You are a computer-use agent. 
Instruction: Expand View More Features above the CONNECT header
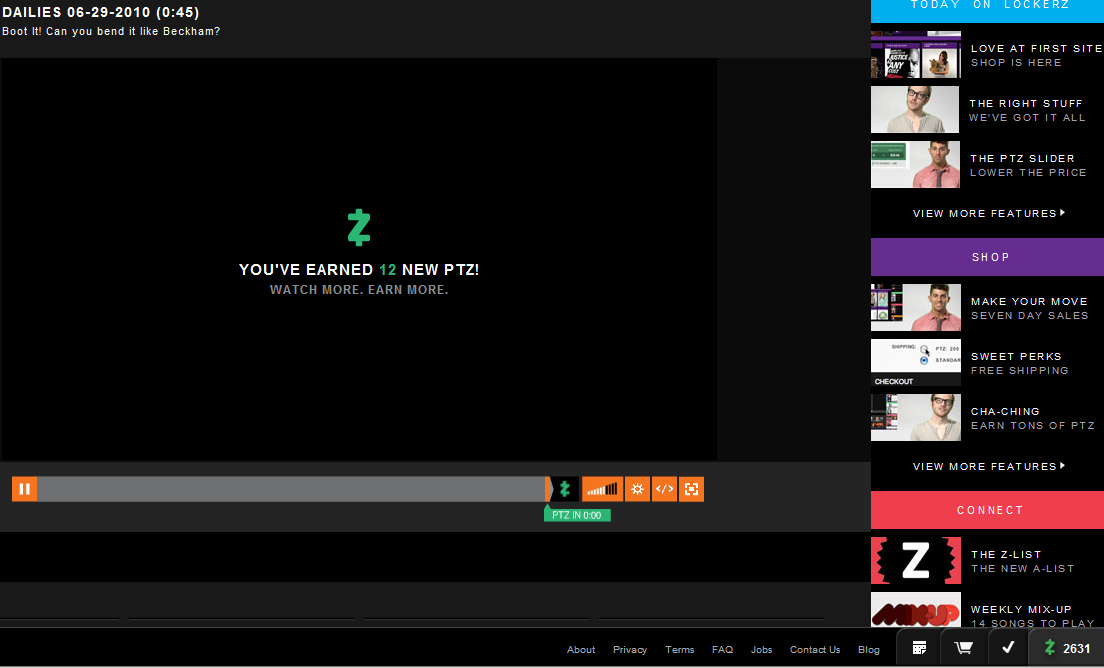[x=989, y=466]
